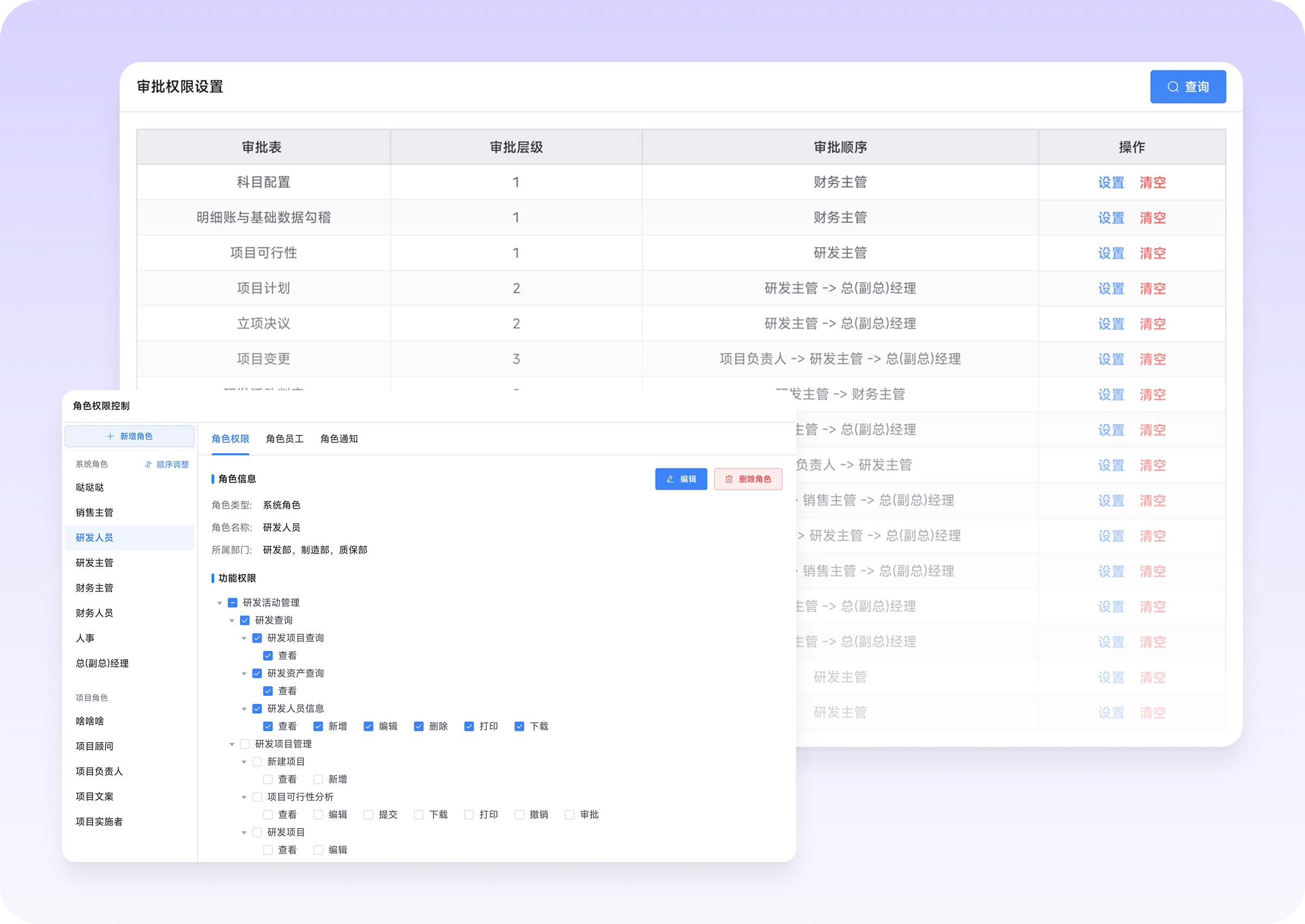
Task: Collapse the 新建项目 node arrow
Action: (244, 761)
